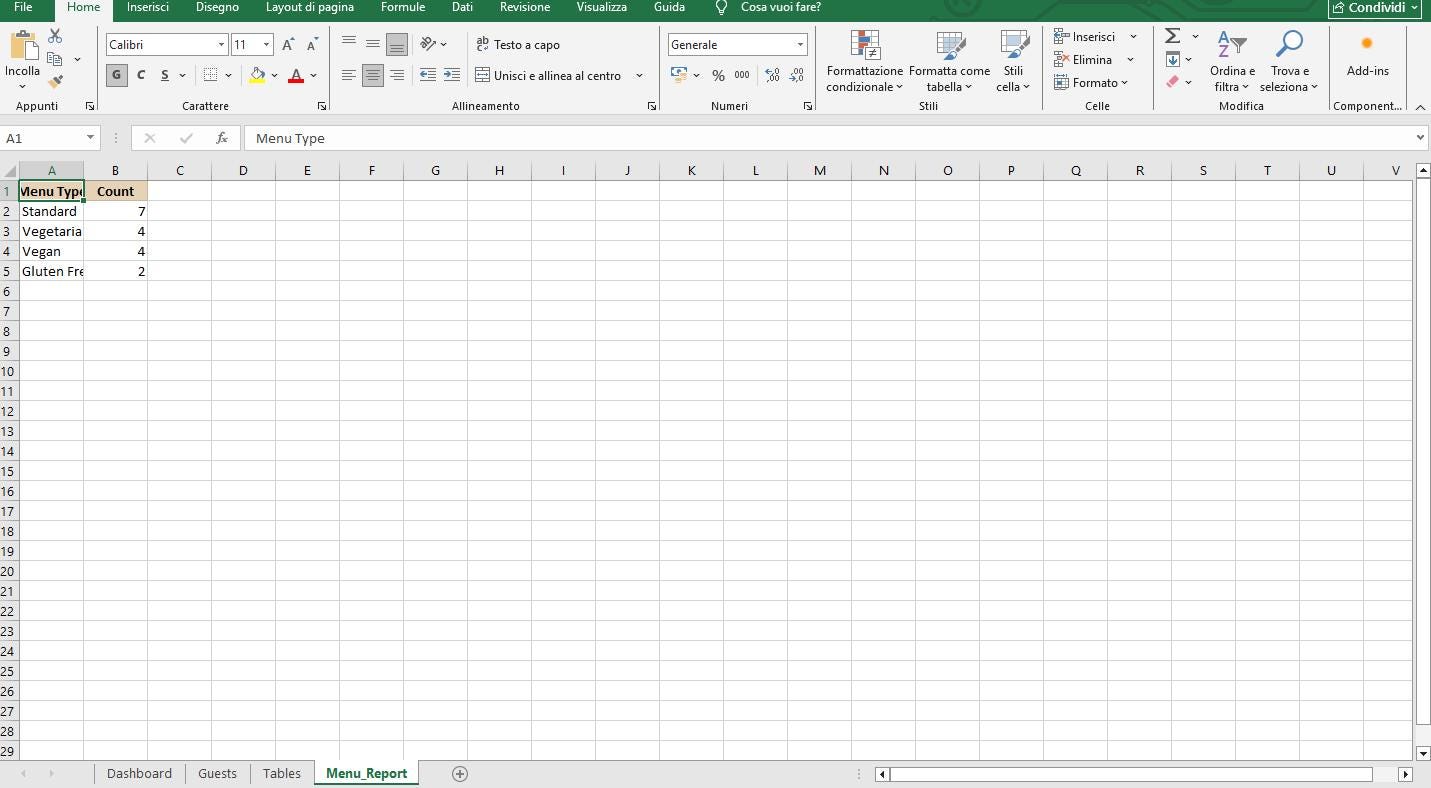Toggle right text alignment
Viewport: 1431px width, 788px height.
point(397,76)
